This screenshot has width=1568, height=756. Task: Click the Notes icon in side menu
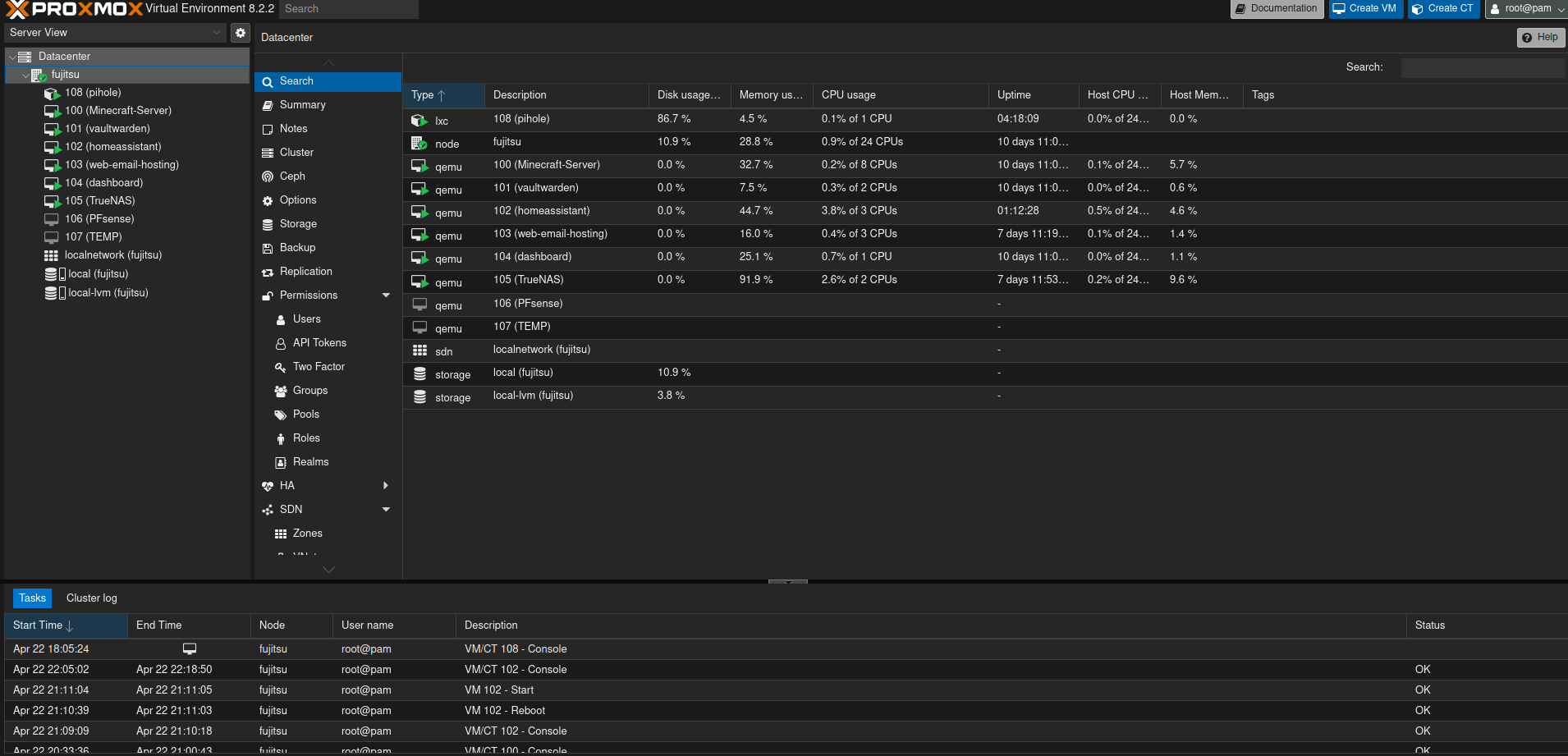pos(268,129)
